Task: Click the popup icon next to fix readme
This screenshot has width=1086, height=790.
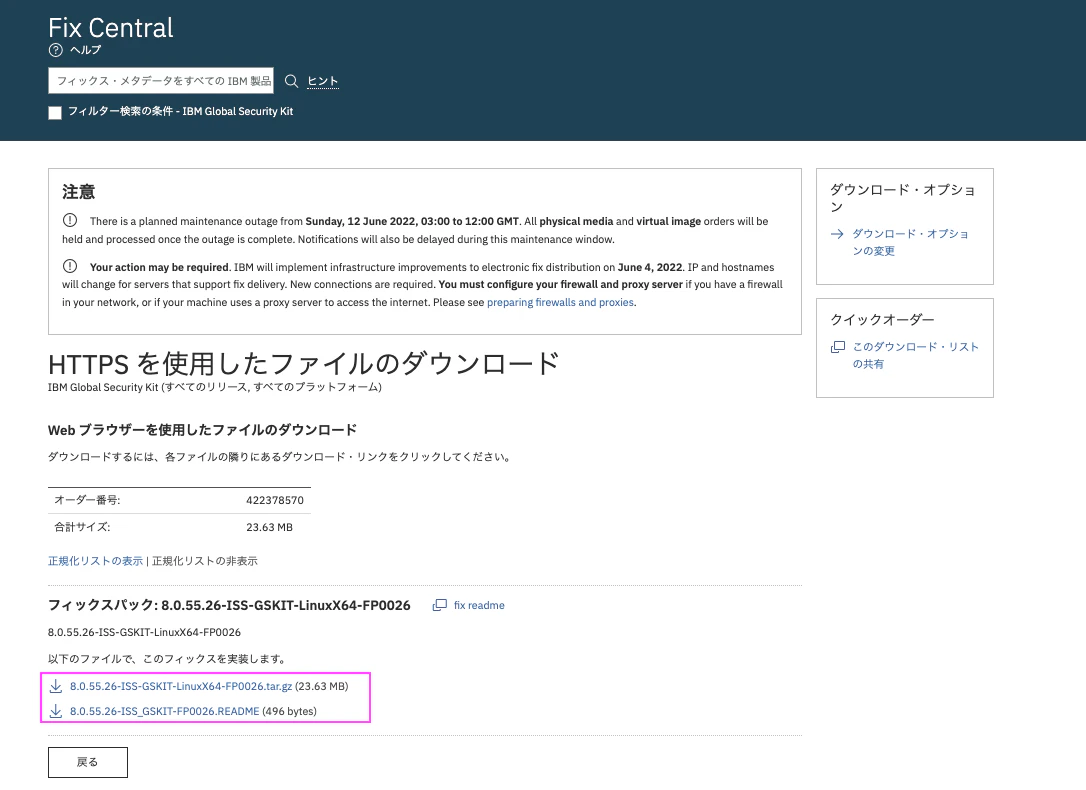Action: 440,605
